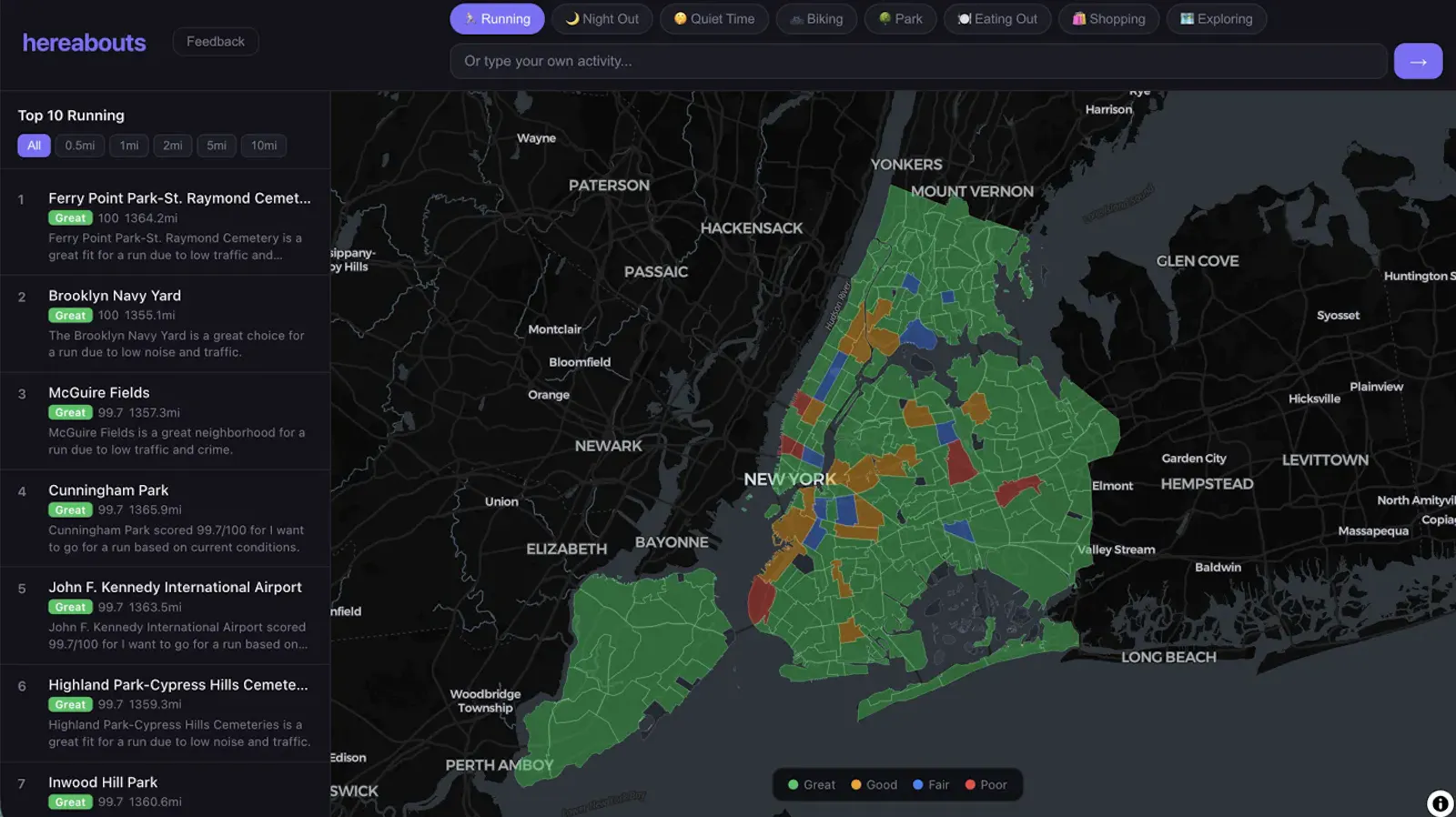The image size is (1456, 817).
Task: Click the blue Fair legend dot
Action: tap(918, 785)
